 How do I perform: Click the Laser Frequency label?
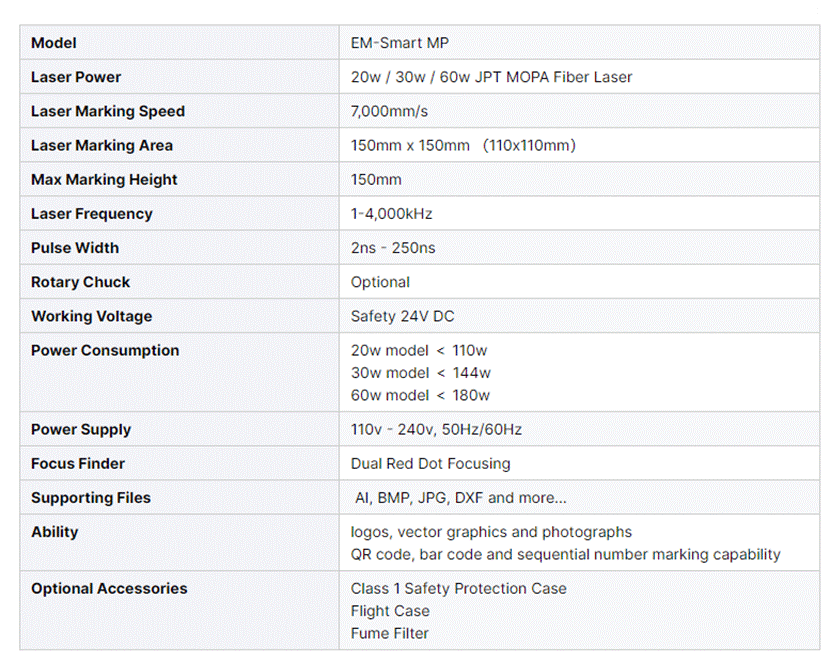[x=92, y=214]
